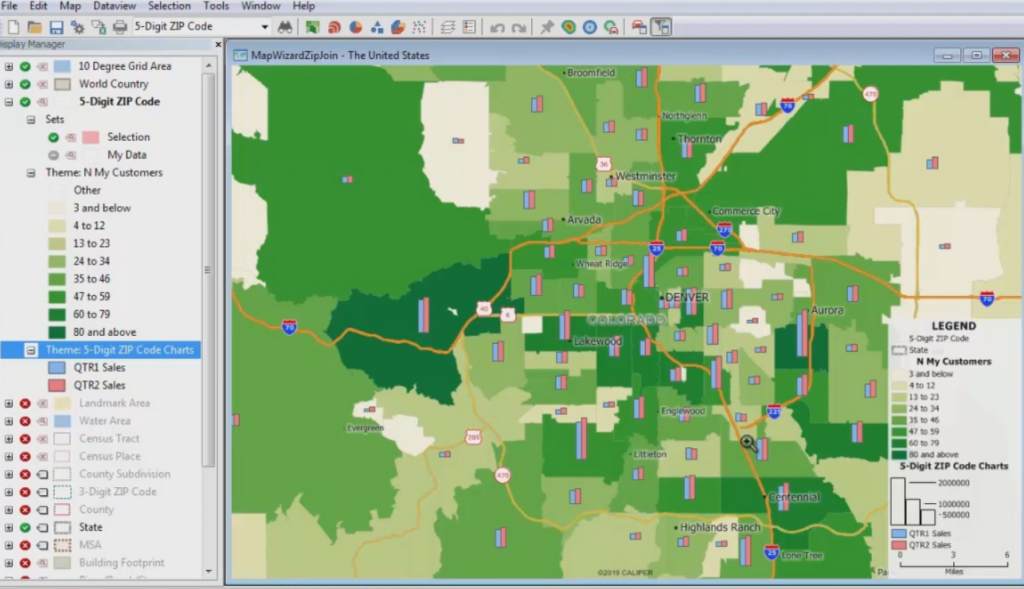This screenshot has height=589, width=1024.
Task: Enable the My Data set visibility
Action: (x=54, y=155)
